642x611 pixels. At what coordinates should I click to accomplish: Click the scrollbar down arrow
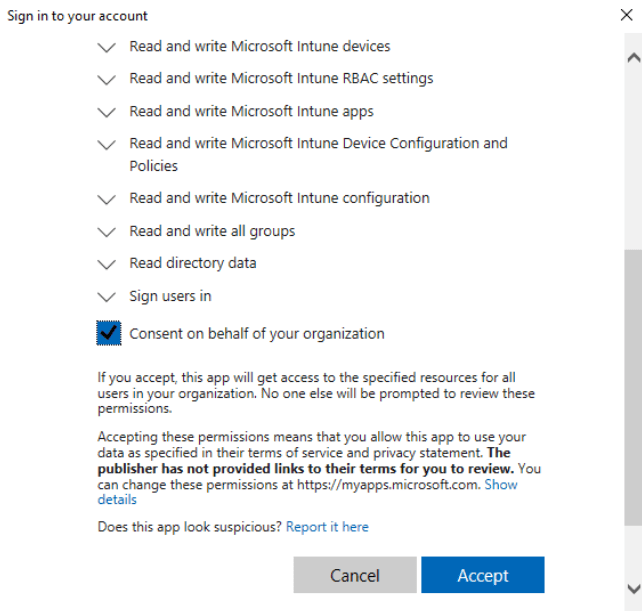632,588
